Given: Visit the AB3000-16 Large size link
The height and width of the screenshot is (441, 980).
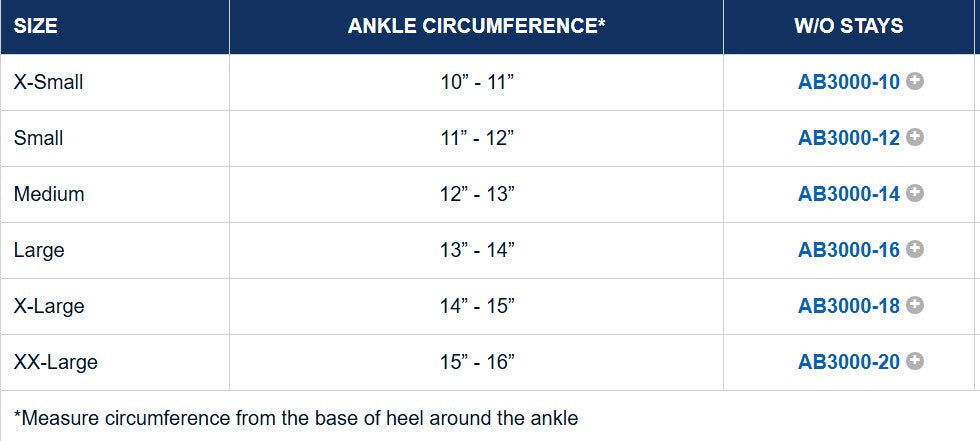Looking at the screenshot, I should pyautogui.click(x=849, y=250).
